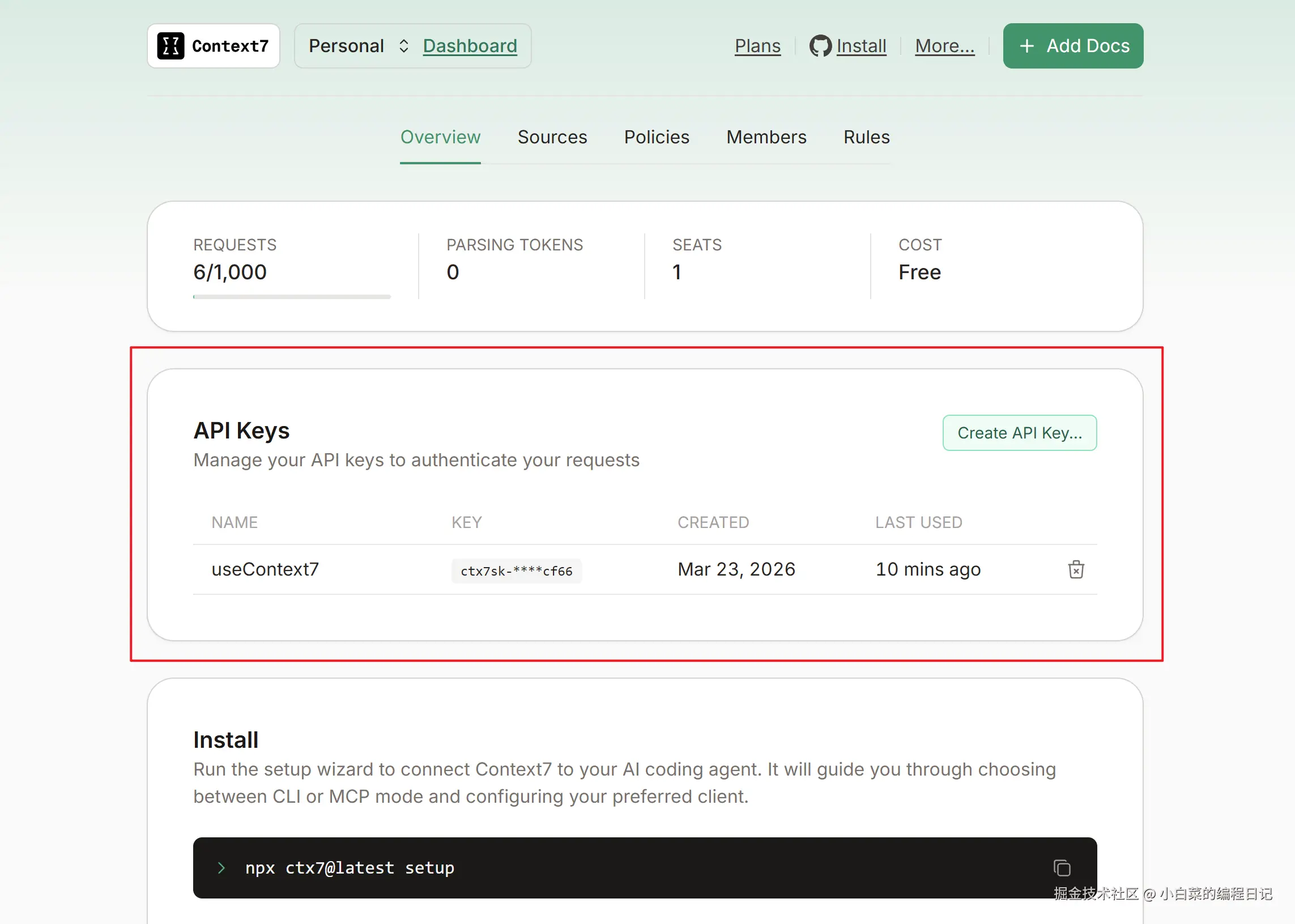Copy the npx setup command

click(x=1061, y=868)
